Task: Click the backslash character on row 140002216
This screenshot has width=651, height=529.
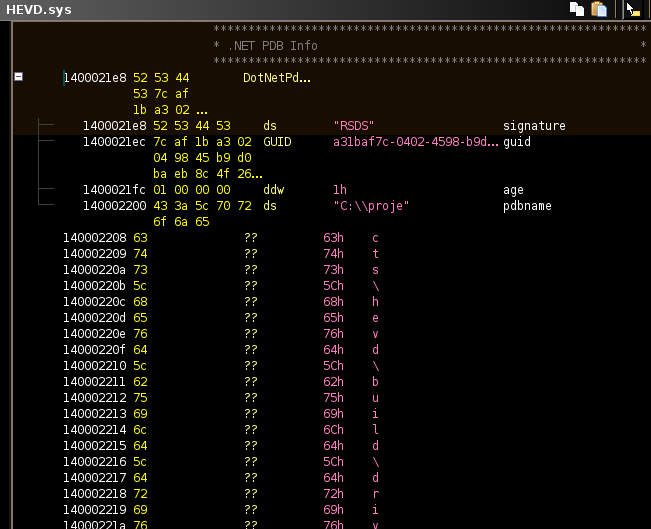Action: tap(375, 462)
